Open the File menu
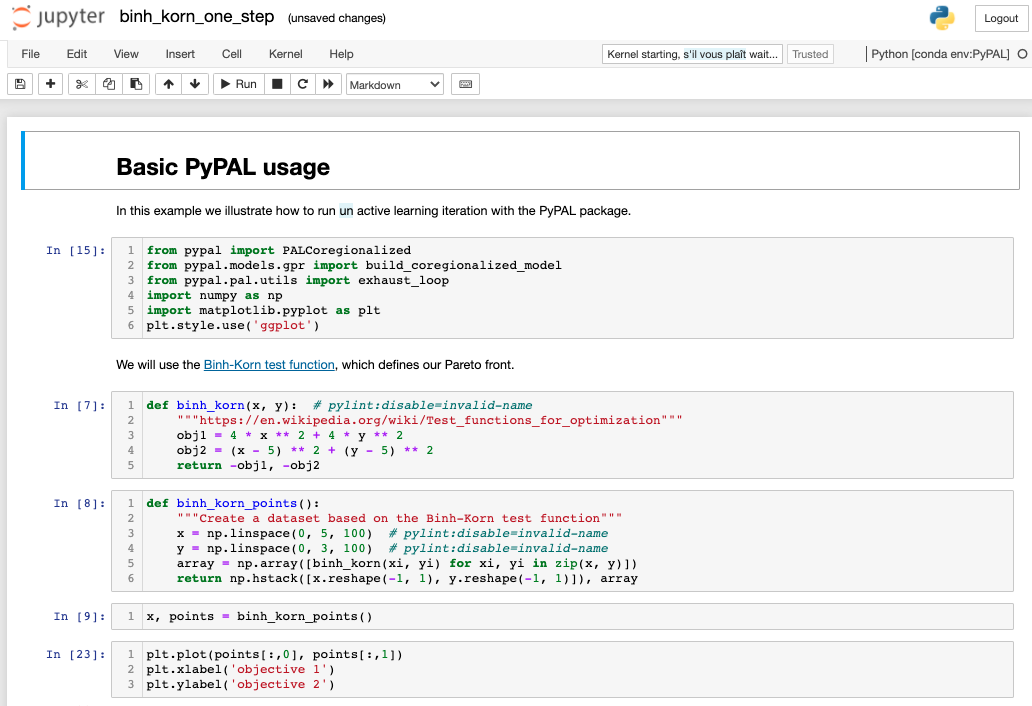Screen dimensions: 1032x706 [30, 54]
